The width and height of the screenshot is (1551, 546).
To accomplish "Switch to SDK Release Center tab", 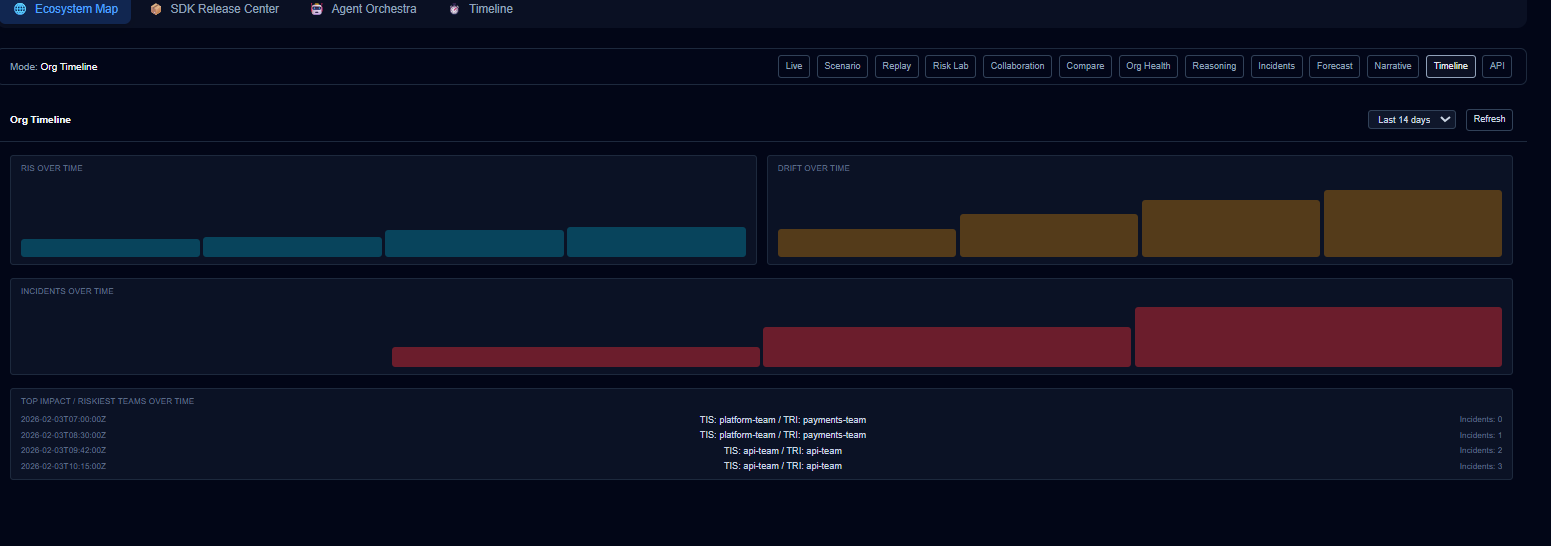I will (x=214, y=9).
